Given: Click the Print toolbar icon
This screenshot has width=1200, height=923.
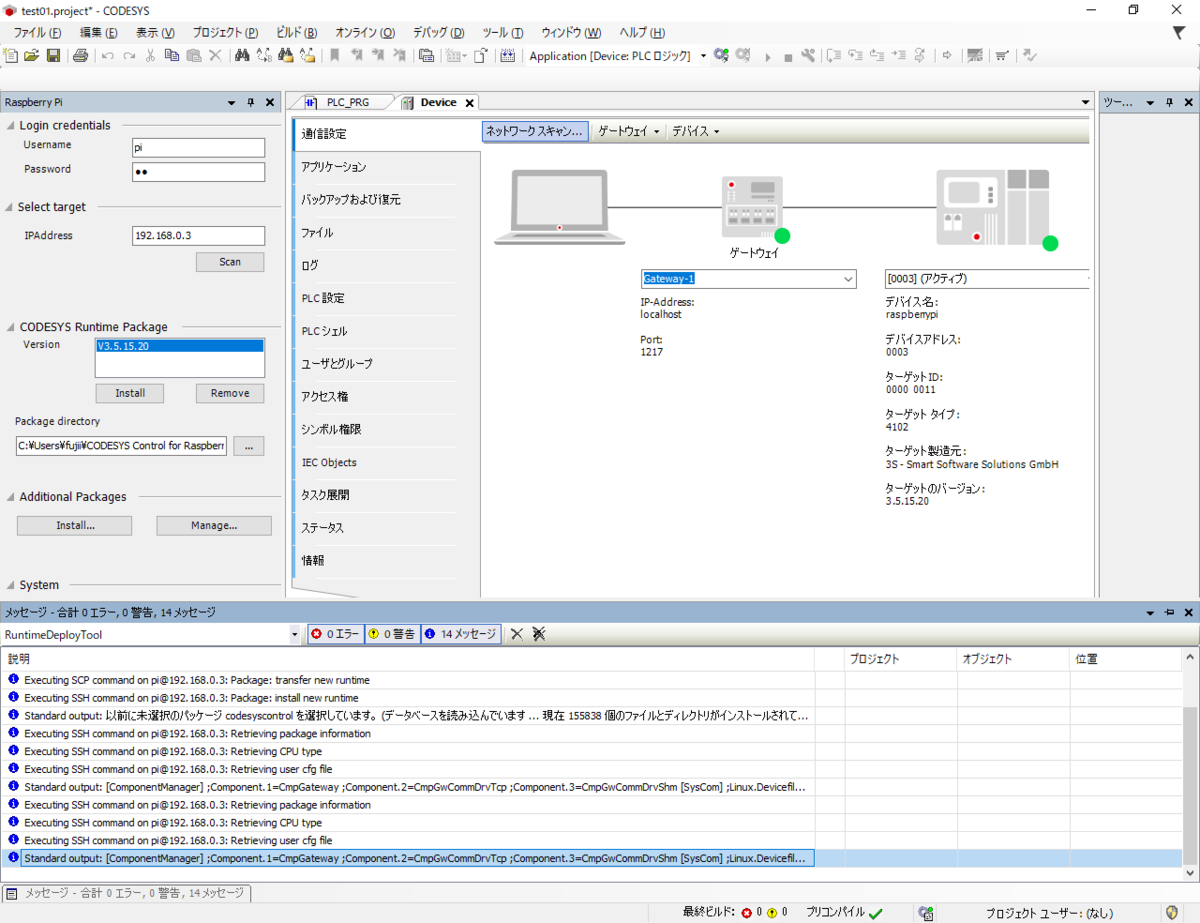Looking at the screenshot, I should click(x=80, y=56).
